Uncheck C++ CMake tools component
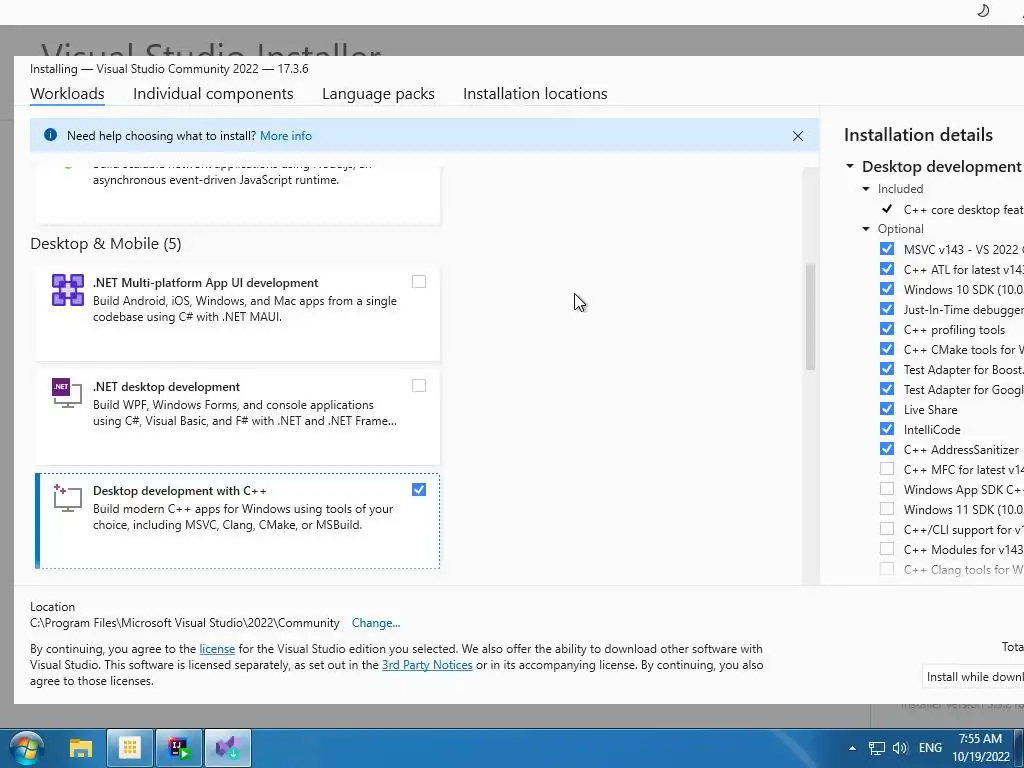Screen dimensions: 1024x768 886,349
